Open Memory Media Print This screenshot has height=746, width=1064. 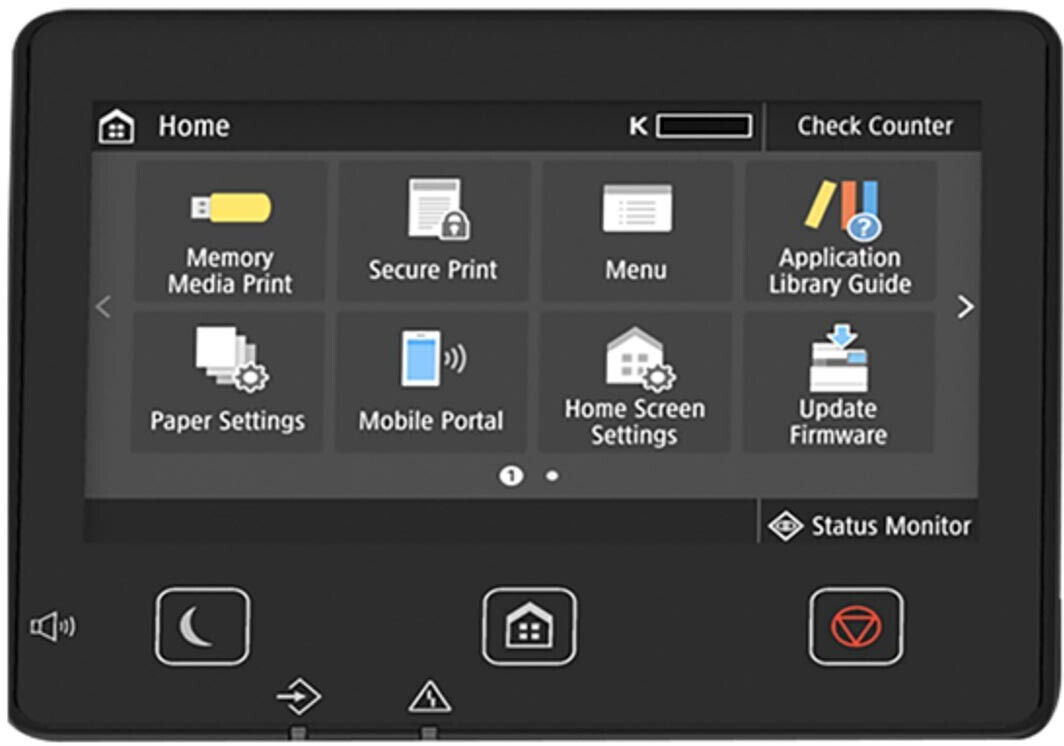coord(230,232)
